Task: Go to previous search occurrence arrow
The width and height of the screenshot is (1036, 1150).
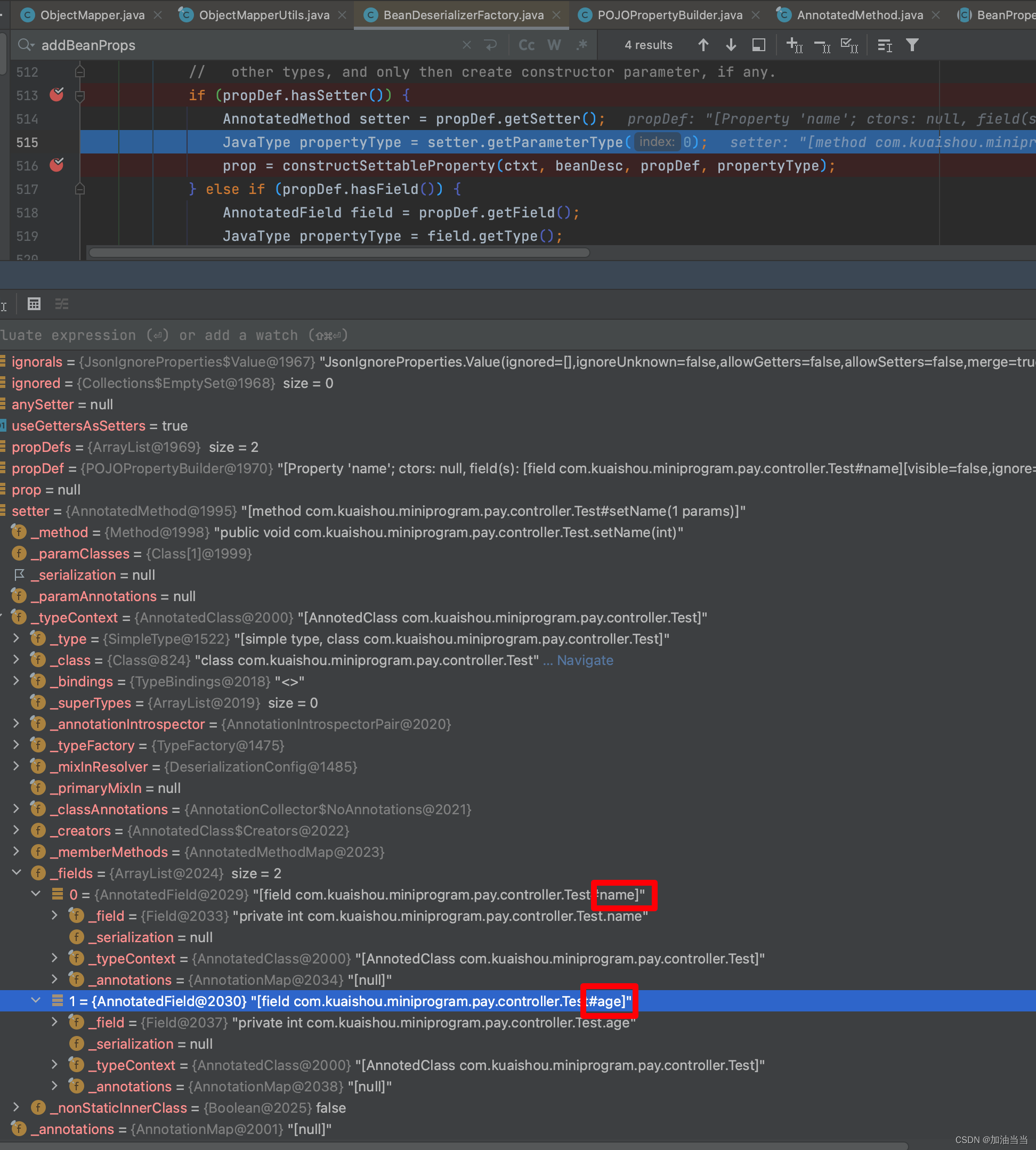Action: 703,45
